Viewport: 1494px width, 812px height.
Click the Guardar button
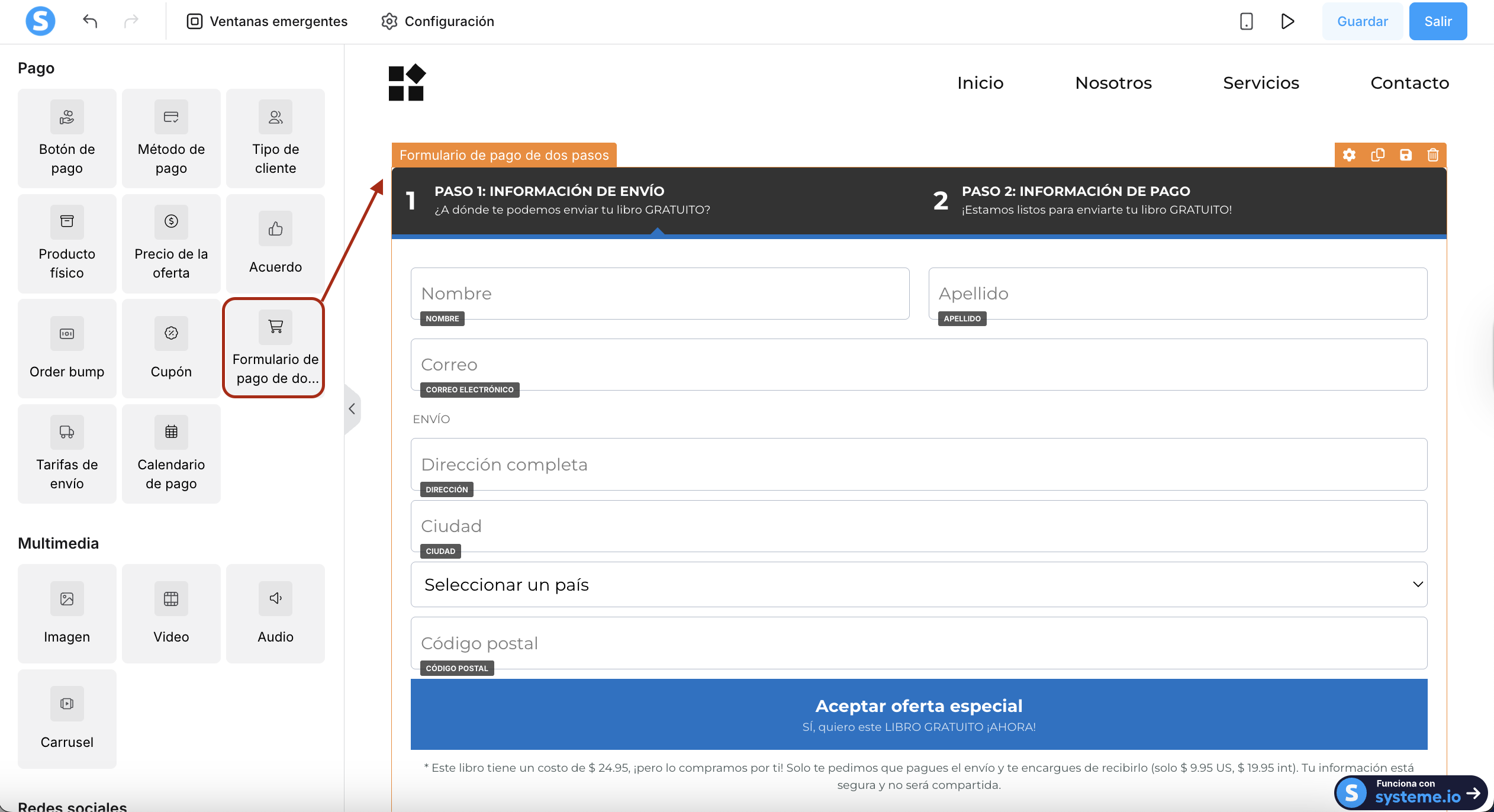pos(1362,21)
